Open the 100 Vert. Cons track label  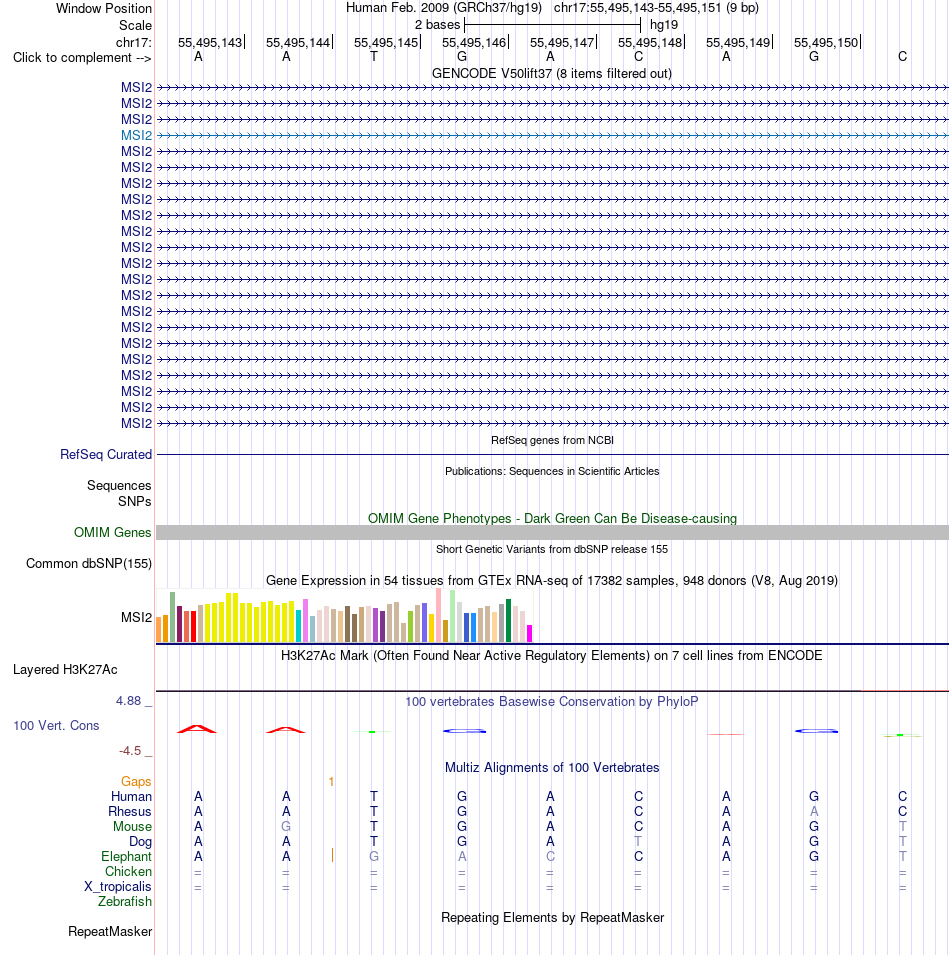click(56, 725)
